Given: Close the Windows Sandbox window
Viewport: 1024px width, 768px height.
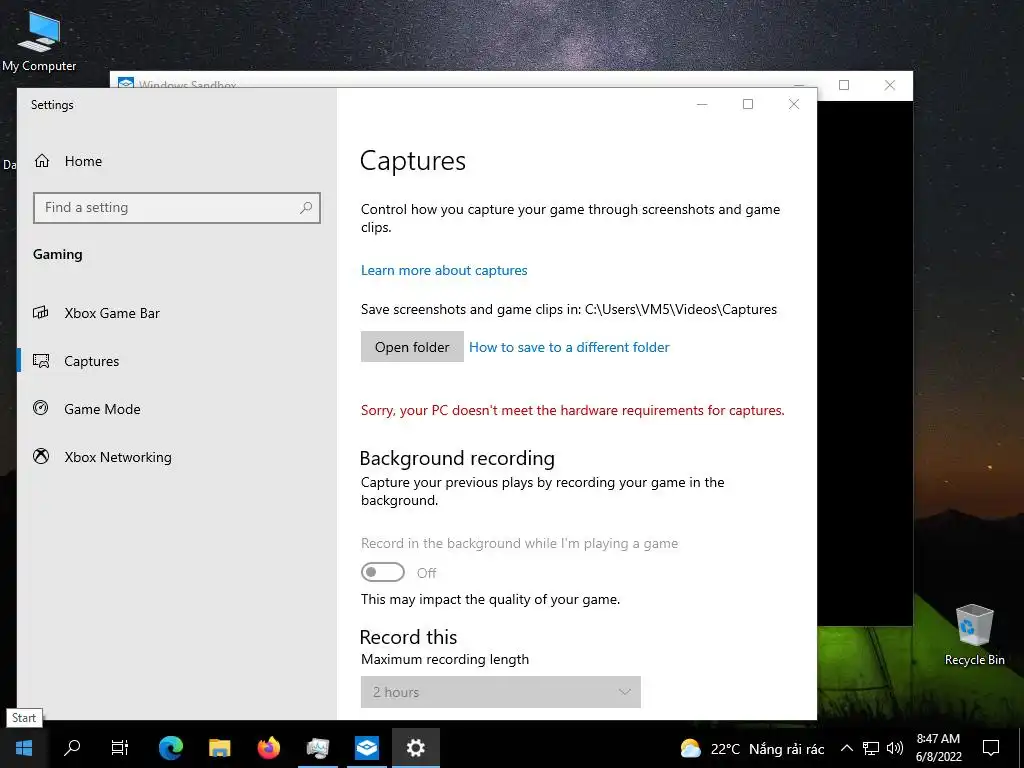Looking at the screenshot, I should pos(889,85).
